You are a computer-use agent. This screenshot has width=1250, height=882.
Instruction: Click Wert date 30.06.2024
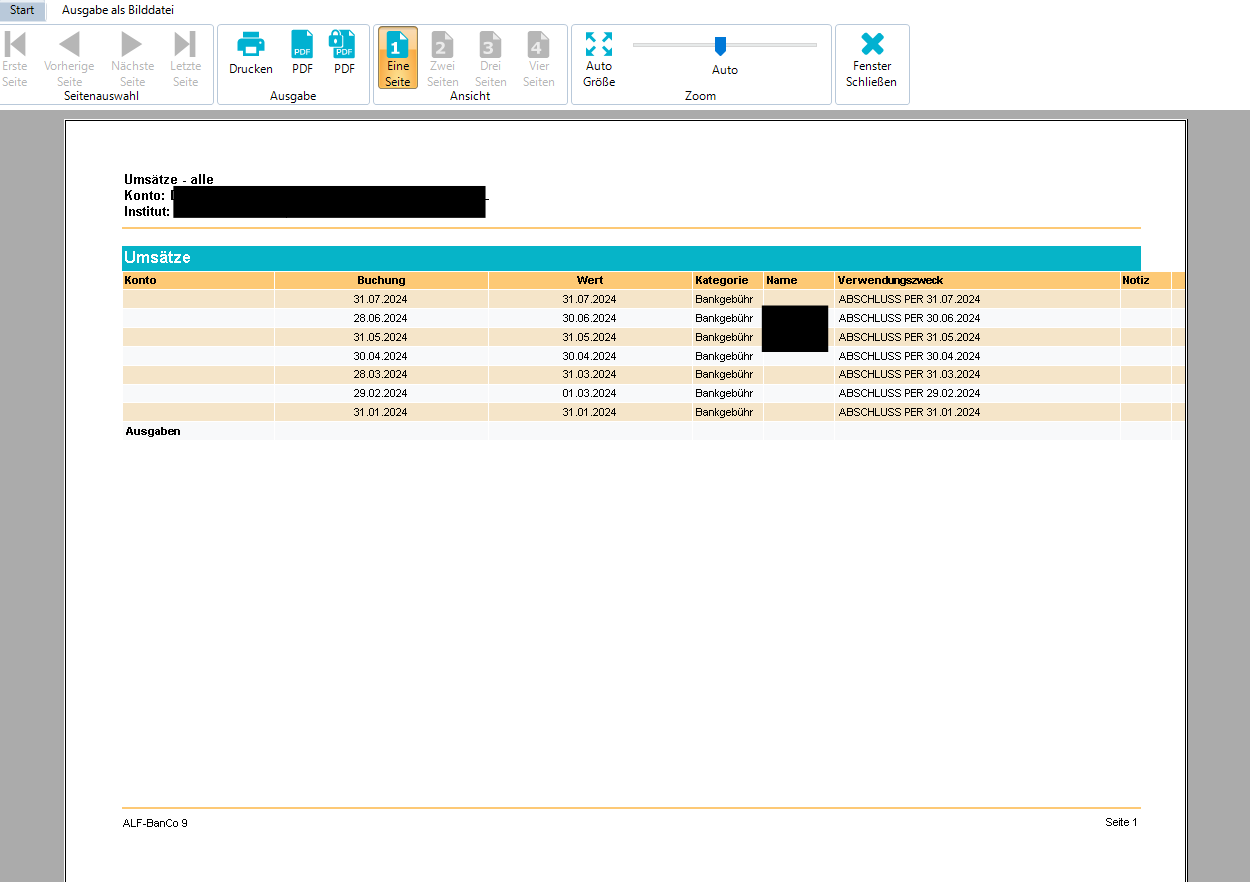click(x=590, y=318)
